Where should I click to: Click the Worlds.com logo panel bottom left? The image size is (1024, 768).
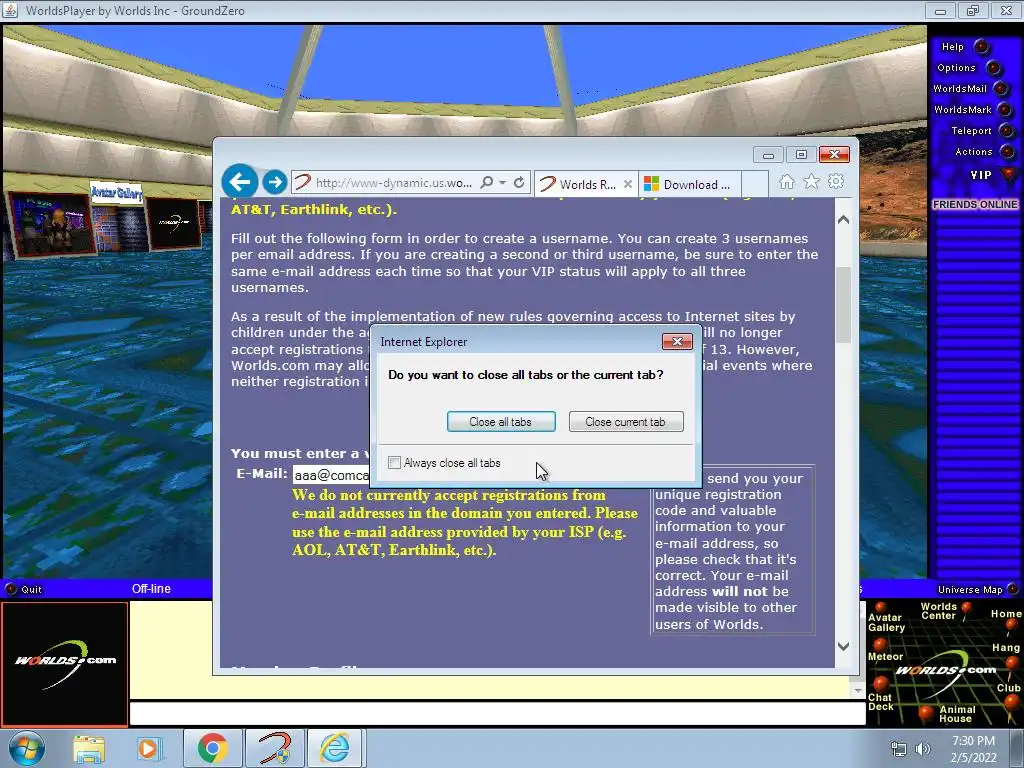tap(64, 664)
